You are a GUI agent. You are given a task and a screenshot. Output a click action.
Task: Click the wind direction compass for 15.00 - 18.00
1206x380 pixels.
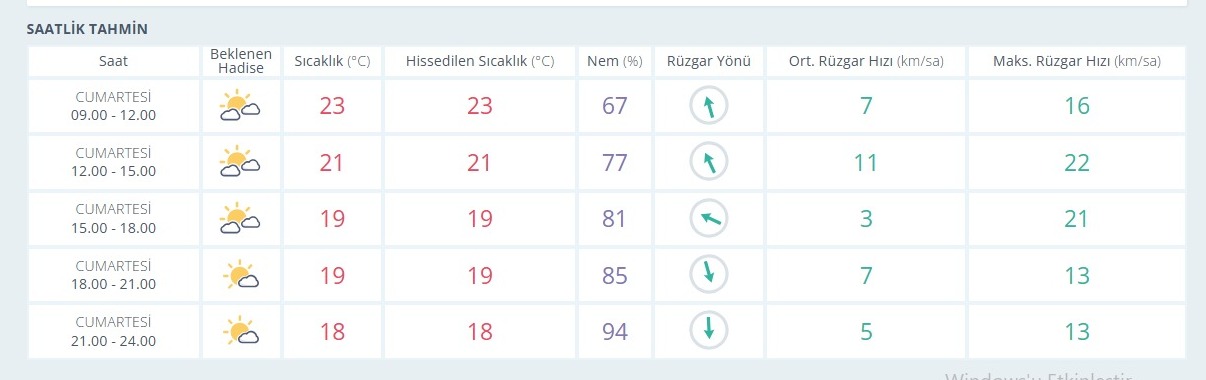coord(708,218)
